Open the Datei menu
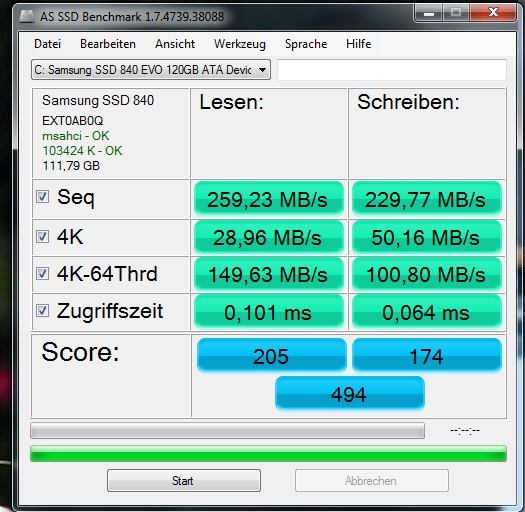The height and width of the screenshot is (512, 525). pos(48,44)
